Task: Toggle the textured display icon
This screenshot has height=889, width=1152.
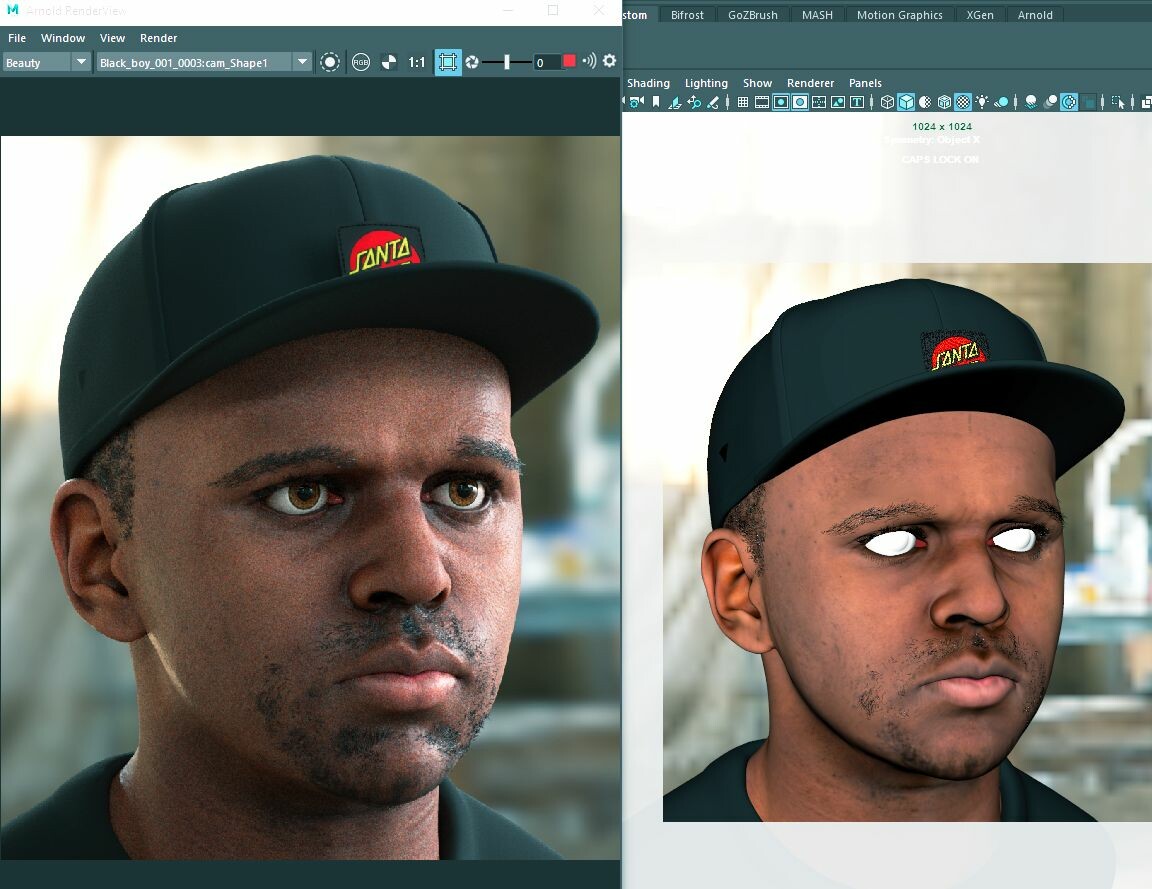Action: coord(962,102)
